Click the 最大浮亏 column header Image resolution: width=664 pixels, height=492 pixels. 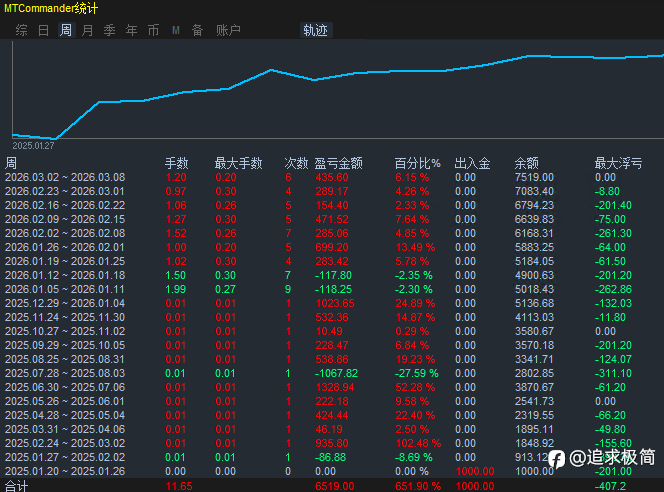coord(618,163)
